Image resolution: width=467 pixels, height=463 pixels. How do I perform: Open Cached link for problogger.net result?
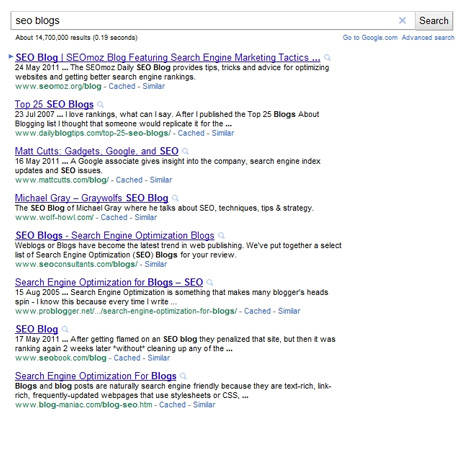[x=257, y=311]
